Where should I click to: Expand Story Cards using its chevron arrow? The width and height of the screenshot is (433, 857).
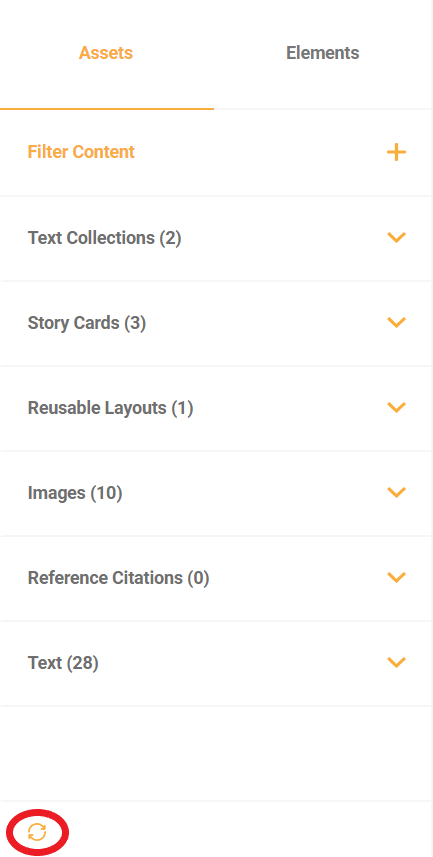coord(396,322)
